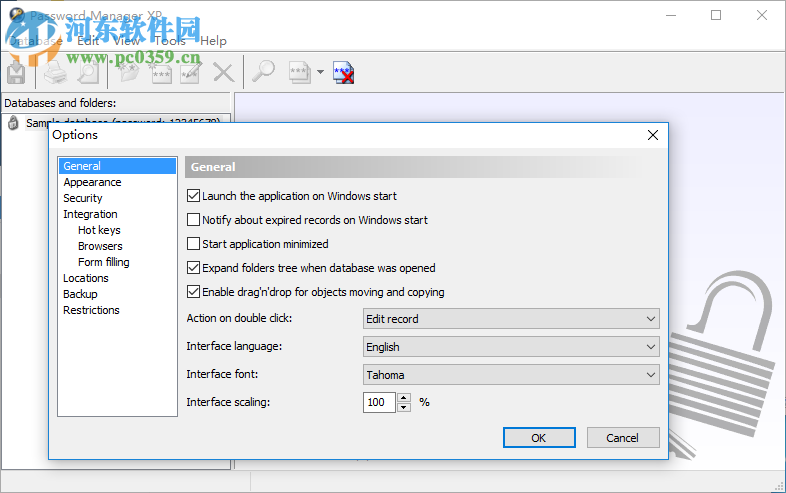Select the Sample database tree entry
This screenshot has height=493, width=786.
pos(123,122)
